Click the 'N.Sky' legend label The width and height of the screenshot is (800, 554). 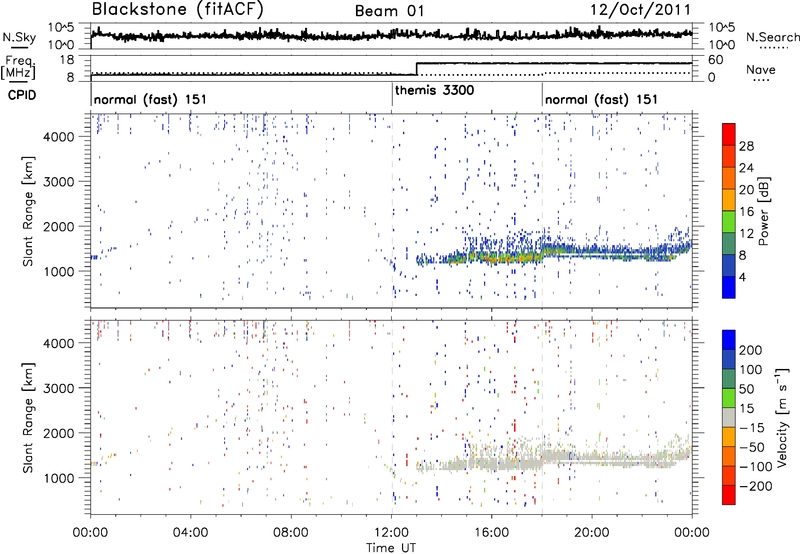[x=19, y=37]
